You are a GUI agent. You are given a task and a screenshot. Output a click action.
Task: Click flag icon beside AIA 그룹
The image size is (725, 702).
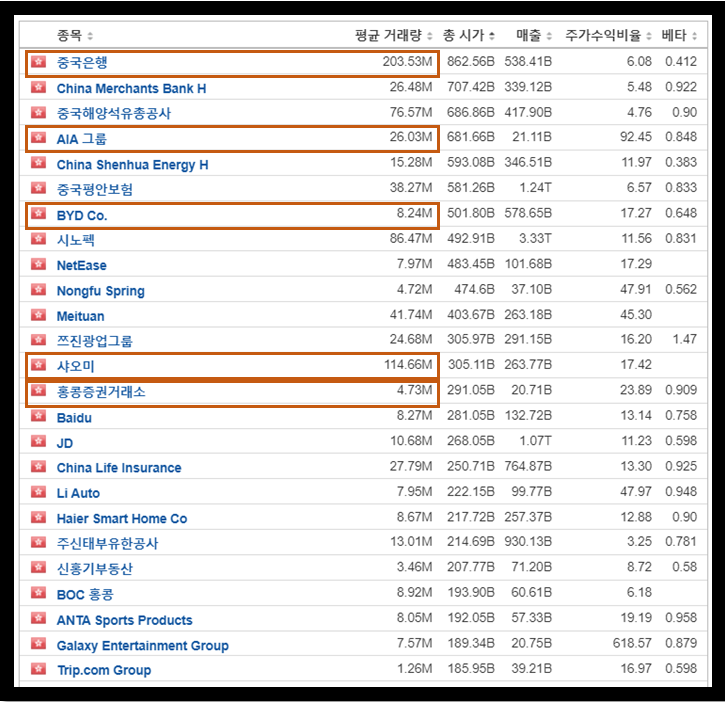[x=38, y=137]
